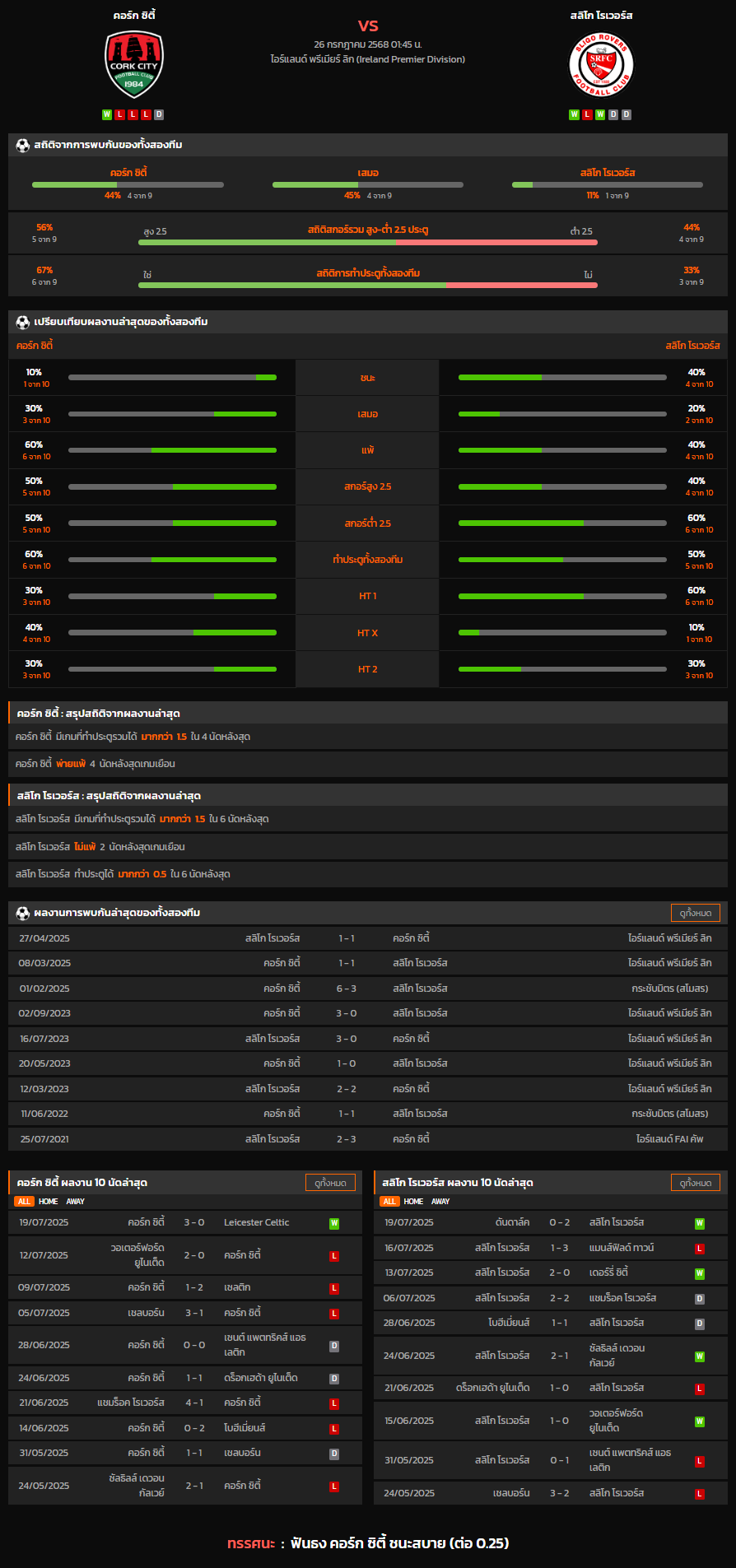
Task: Click the สลิโก โรเวอร์ส team name above crest
Action: point(601,16)
